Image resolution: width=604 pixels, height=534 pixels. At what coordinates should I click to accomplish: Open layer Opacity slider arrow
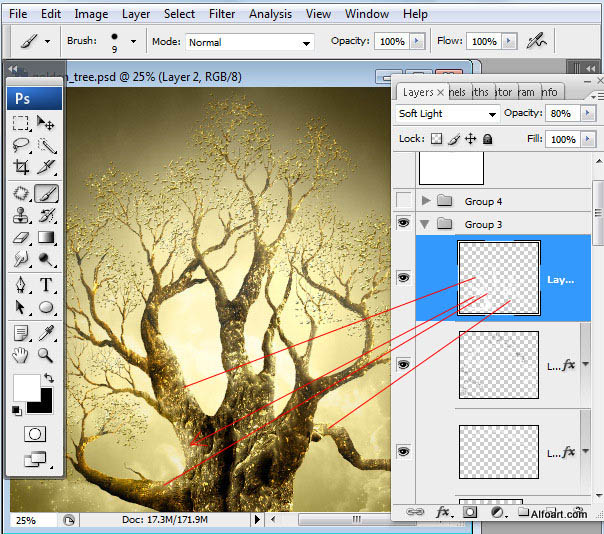pos(586,114)
